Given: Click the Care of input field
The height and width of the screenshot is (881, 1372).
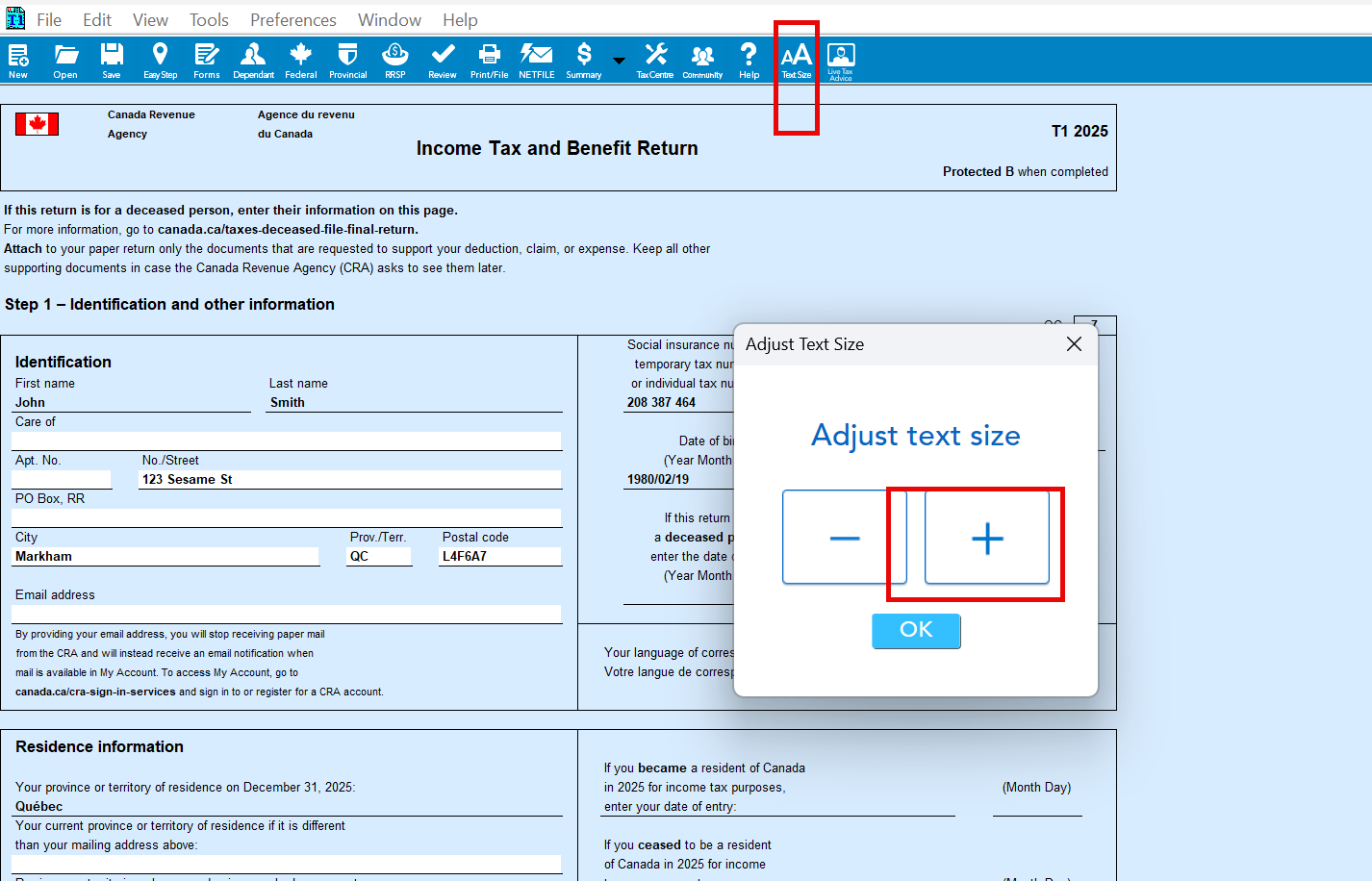Looking at the screenshot, I should click(x=287, y=441).
